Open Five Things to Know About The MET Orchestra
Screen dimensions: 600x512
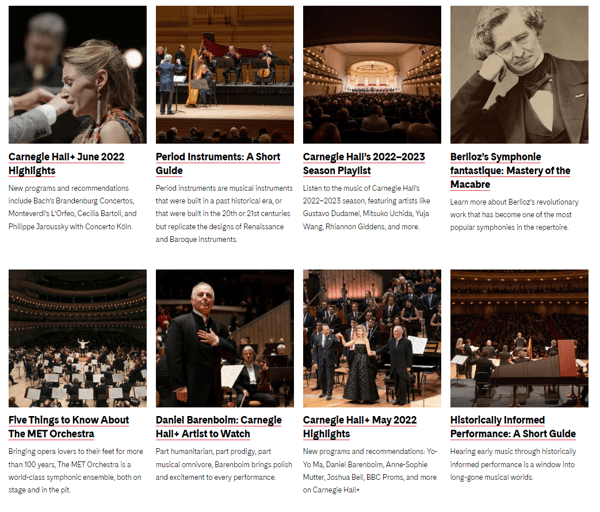69,427
